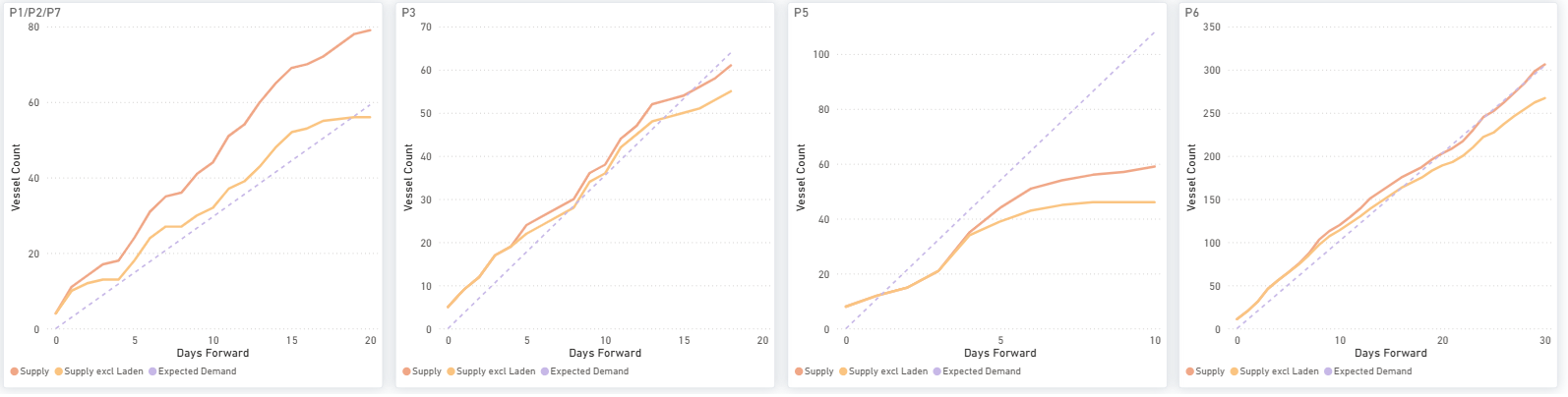Viewport: 1568px width, 397px height.
Task: Select Expected Demand legend in the P5 chart
Action: (x=977, y=371)
